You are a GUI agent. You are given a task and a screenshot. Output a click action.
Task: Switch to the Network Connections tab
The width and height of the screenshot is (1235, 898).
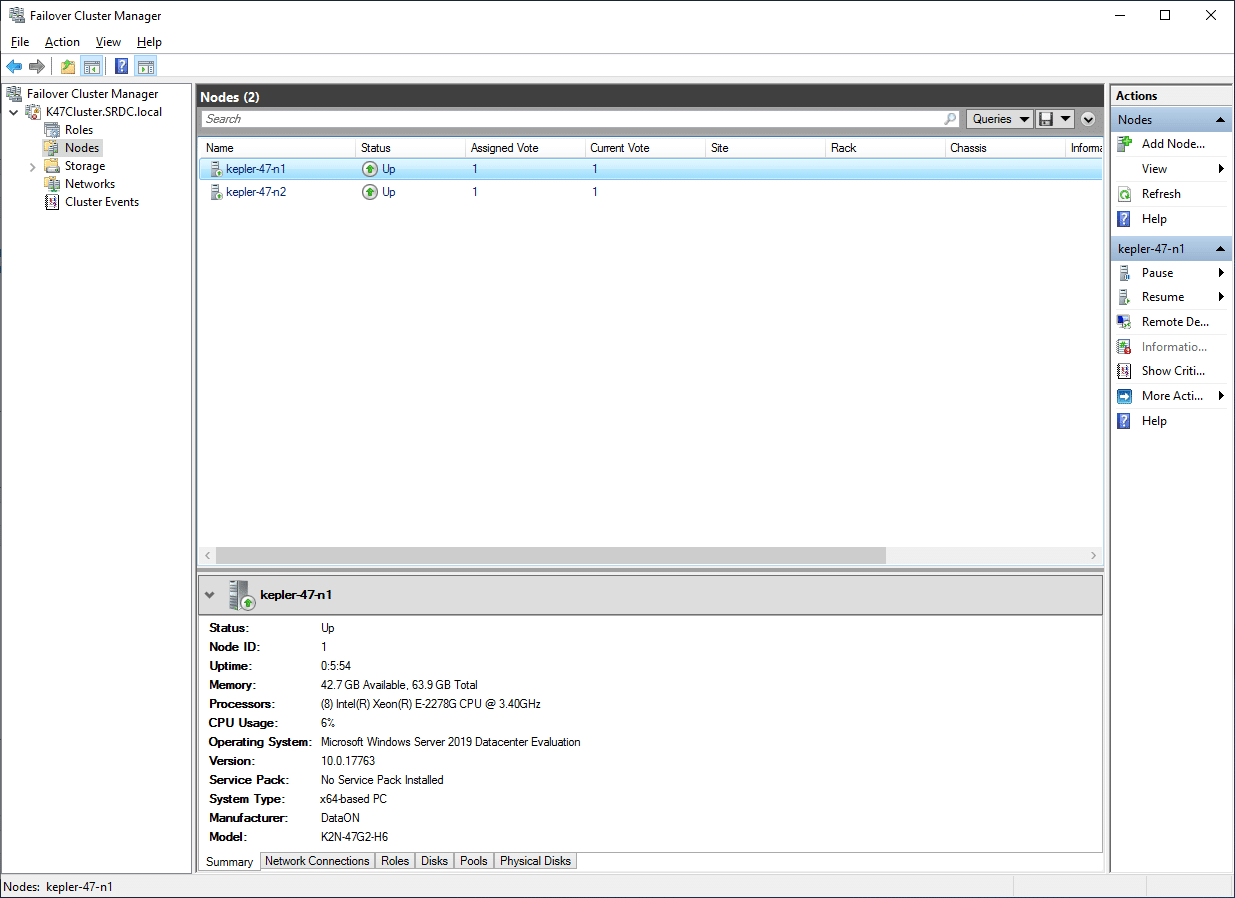pos(317,861)
